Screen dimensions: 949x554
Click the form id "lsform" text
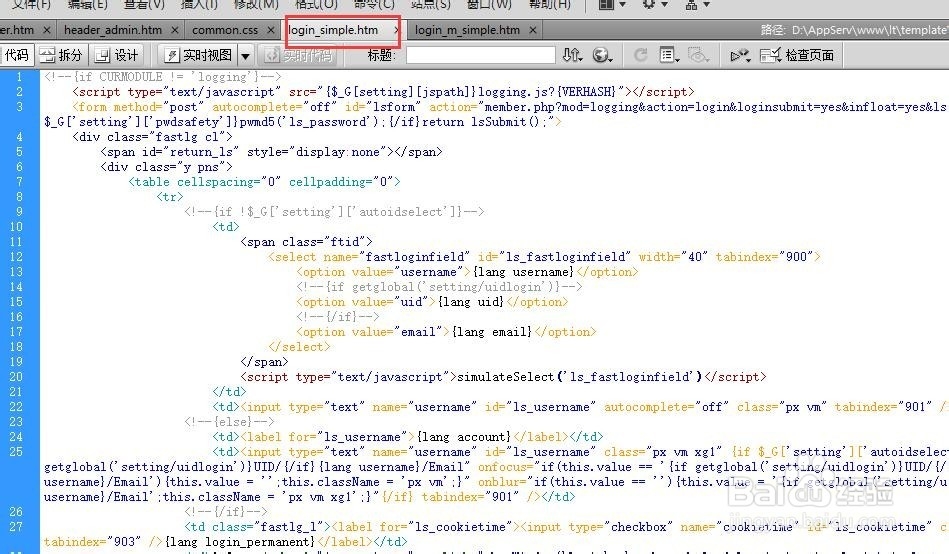click(383, 107)
